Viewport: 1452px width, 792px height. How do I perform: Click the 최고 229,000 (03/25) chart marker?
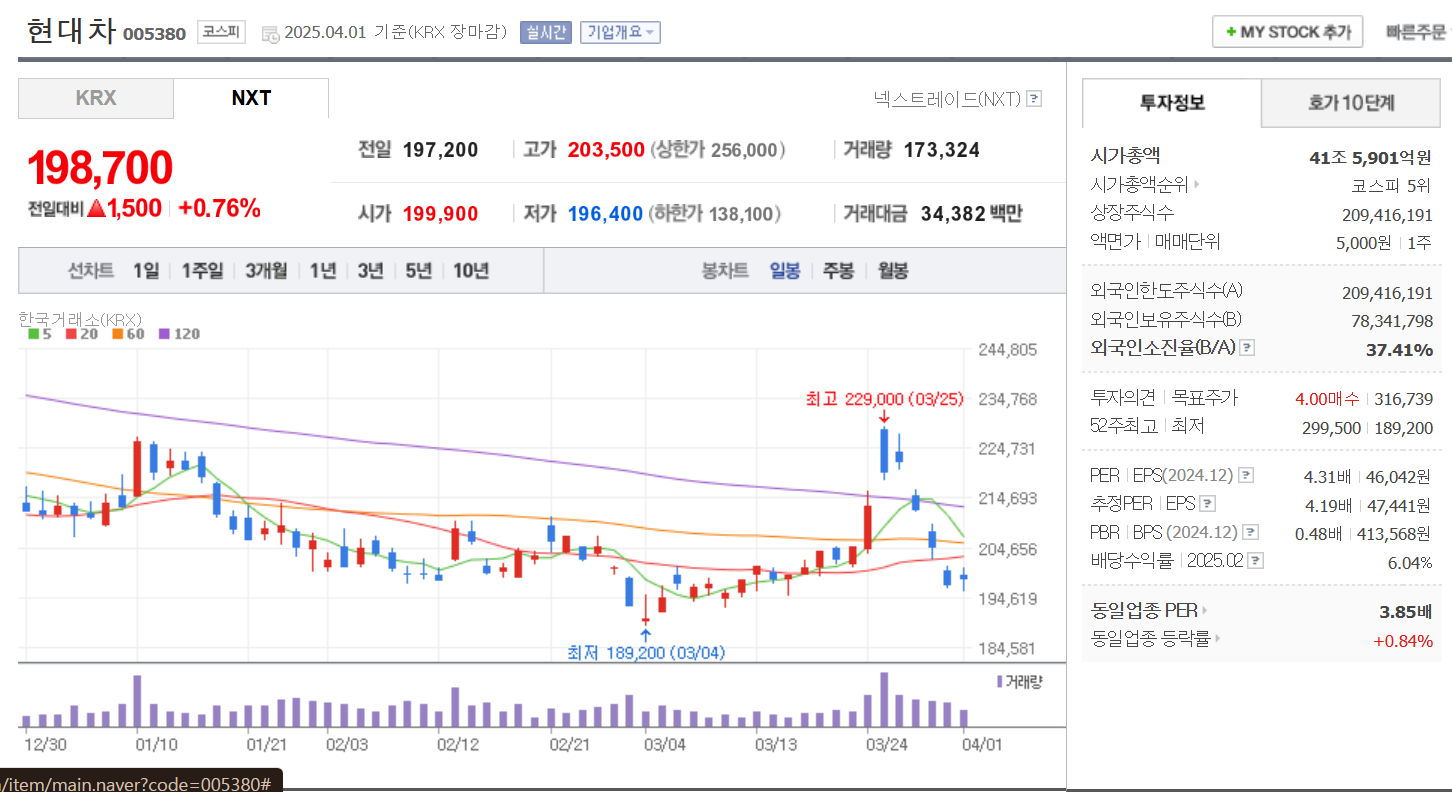[x=884, y=399]
